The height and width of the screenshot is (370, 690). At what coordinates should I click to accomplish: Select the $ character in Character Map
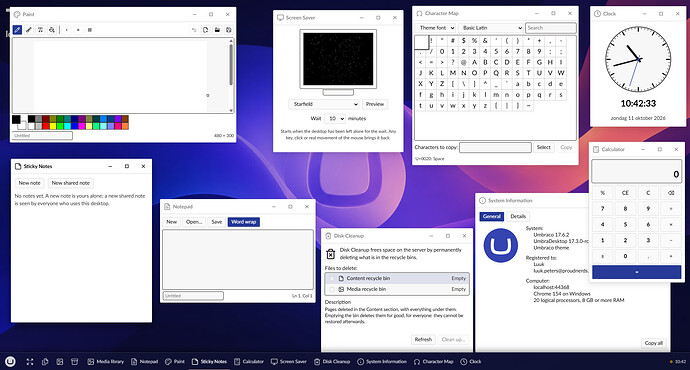463,40
